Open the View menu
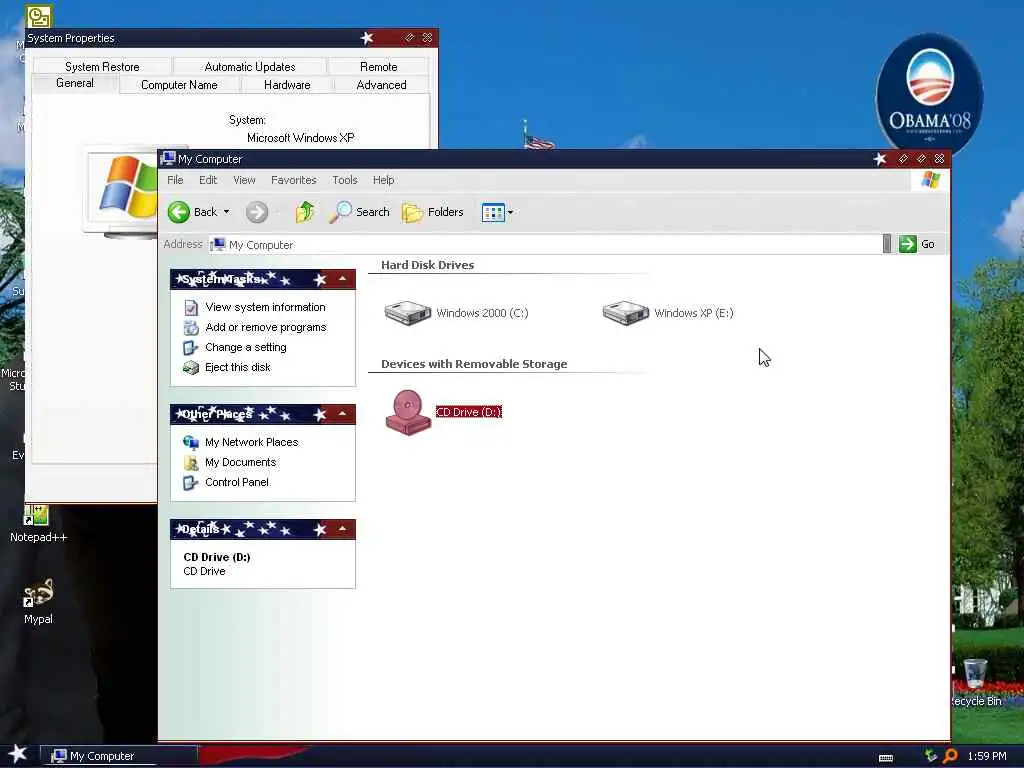The width and height of the screenshot is (1024, 768). tap(244, 180)
